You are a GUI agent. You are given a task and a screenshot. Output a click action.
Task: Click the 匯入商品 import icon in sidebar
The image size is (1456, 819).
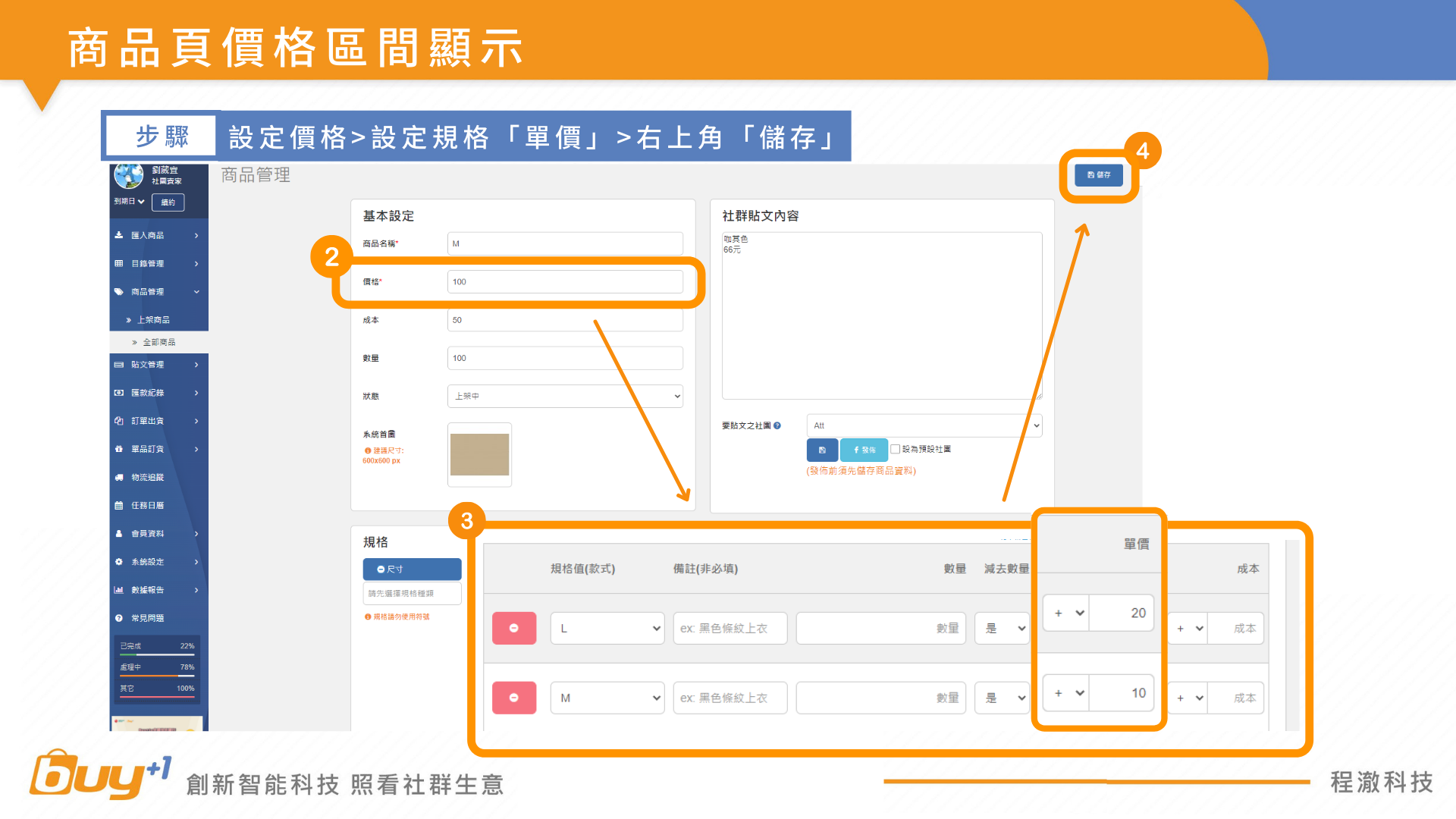[x=119, y=235]
